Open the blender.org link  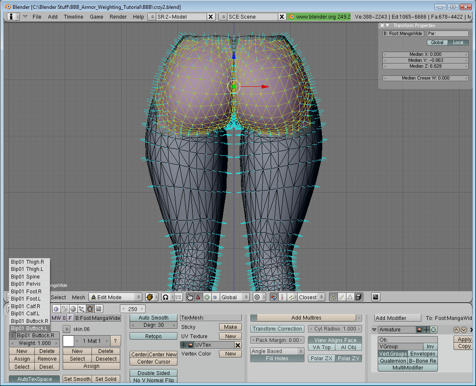pyautogui.click(x=320, y=17)
